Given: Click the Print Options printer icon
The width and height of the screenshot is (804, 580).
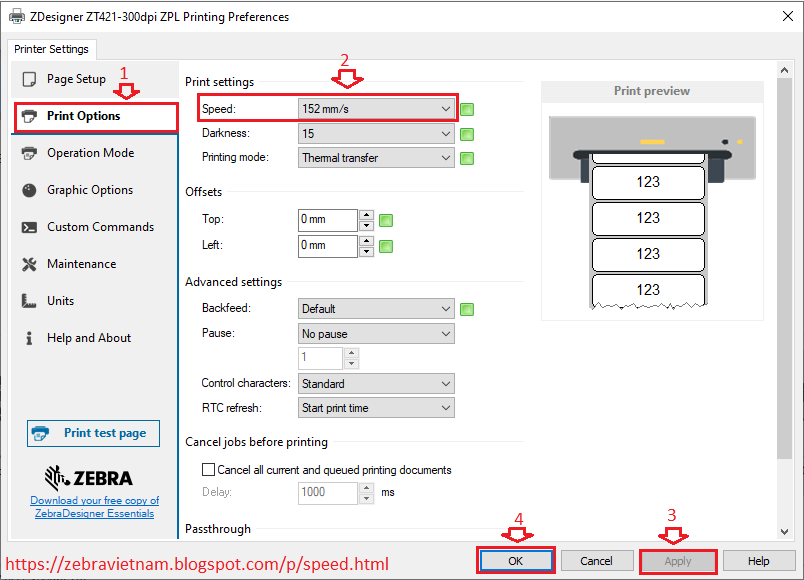Looking at the screenshot, I should pos(29,116).
